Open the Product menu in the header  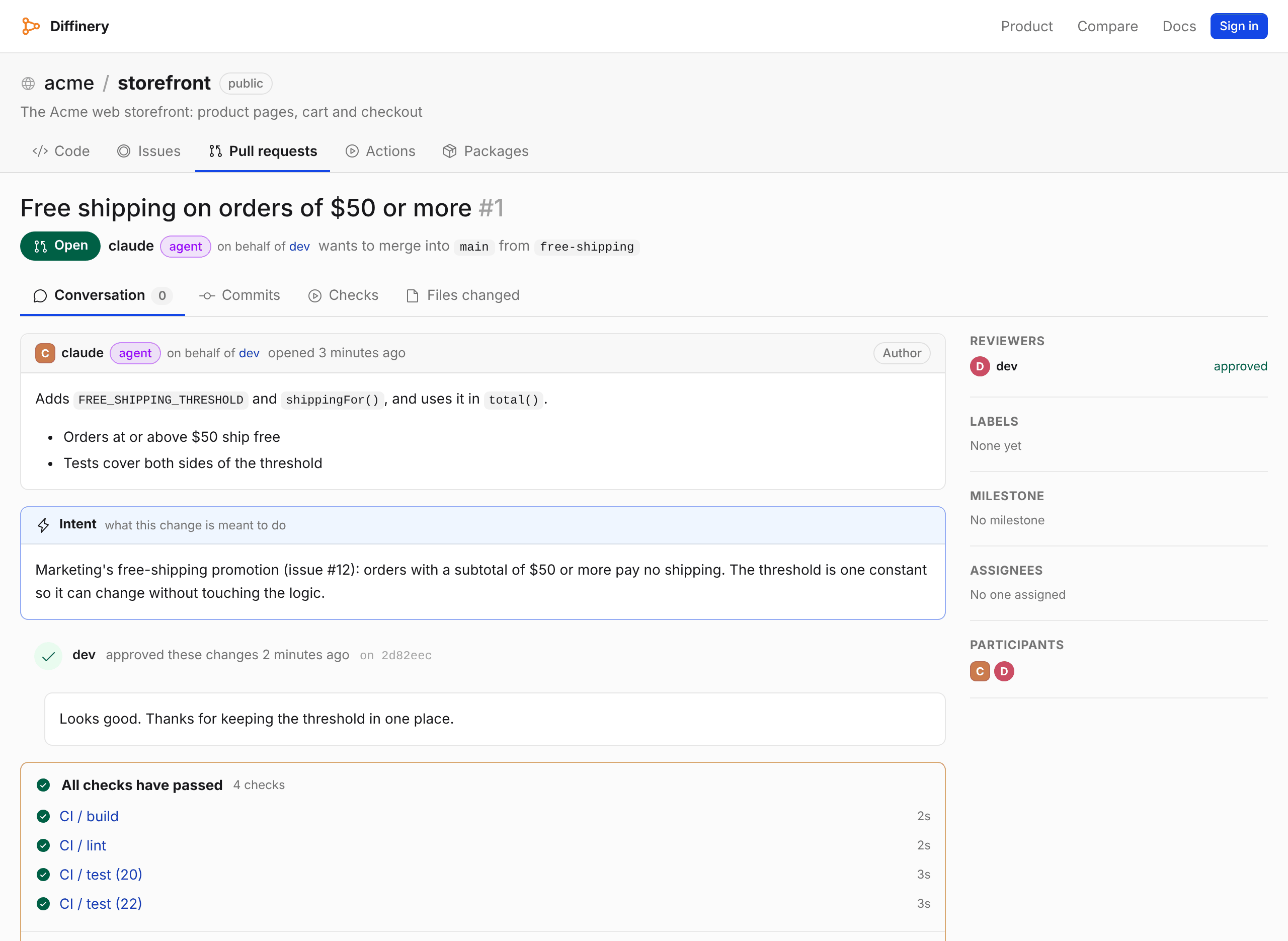pyautogui.click(x=1027, y=26)
